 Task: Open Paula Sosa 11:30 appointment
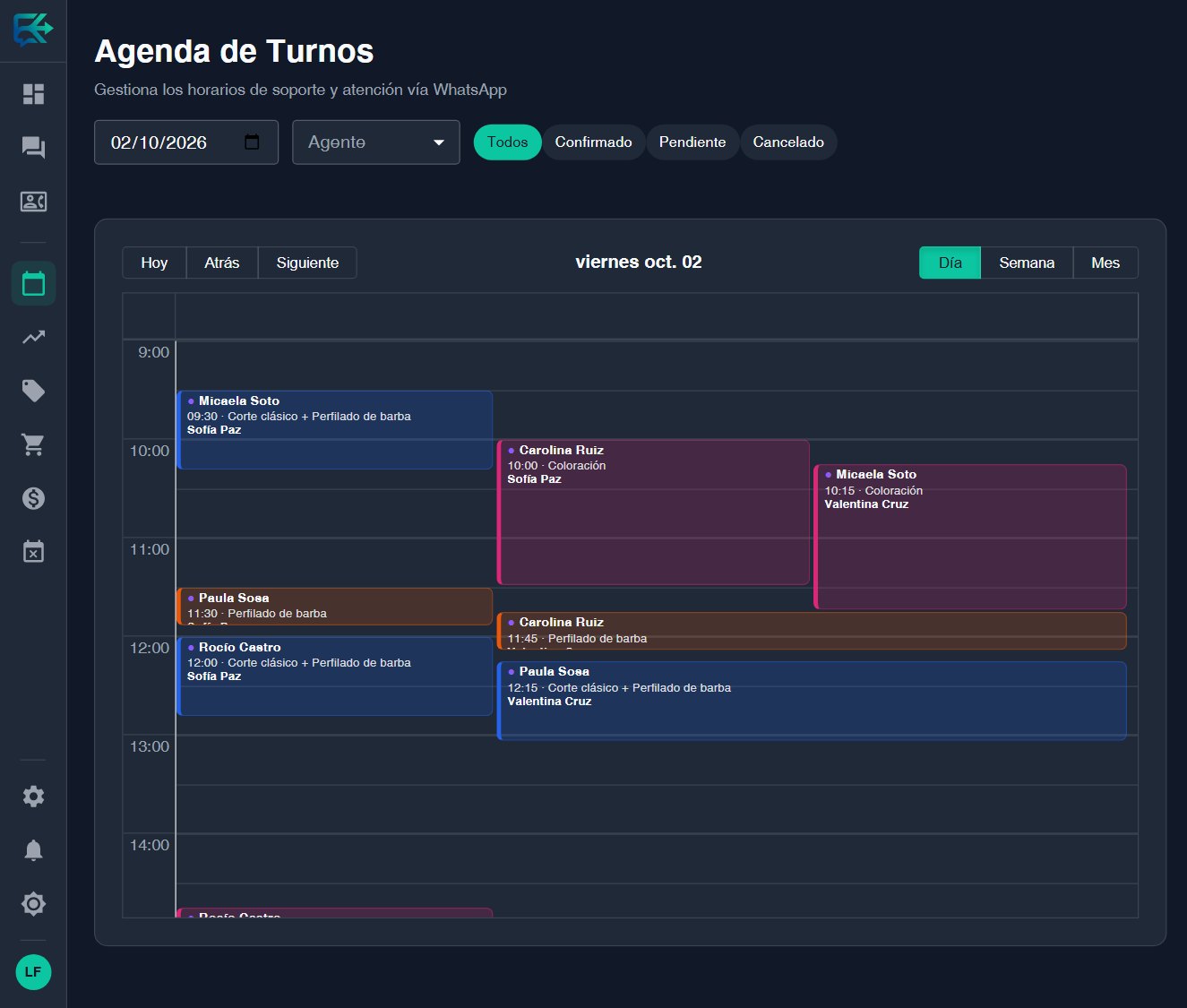[335, 607]
